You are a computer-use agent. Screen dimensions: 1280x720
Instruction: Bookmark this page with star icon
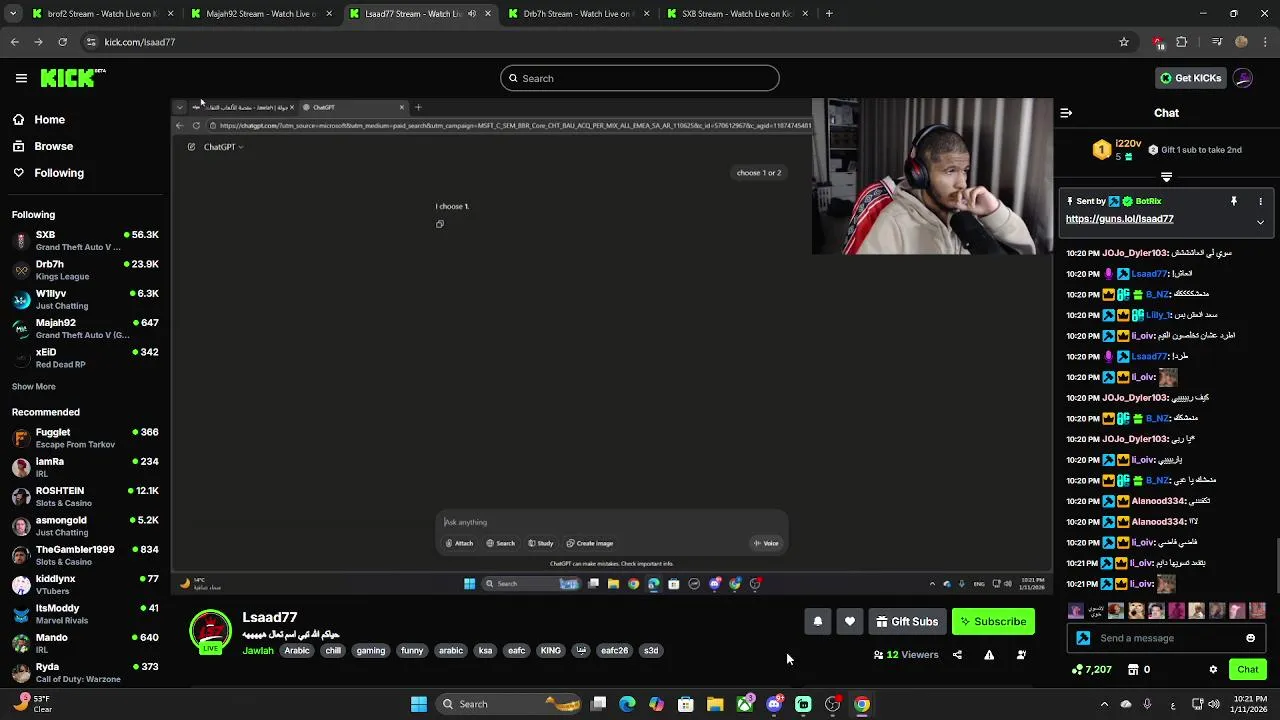[x=1124, y=42]
